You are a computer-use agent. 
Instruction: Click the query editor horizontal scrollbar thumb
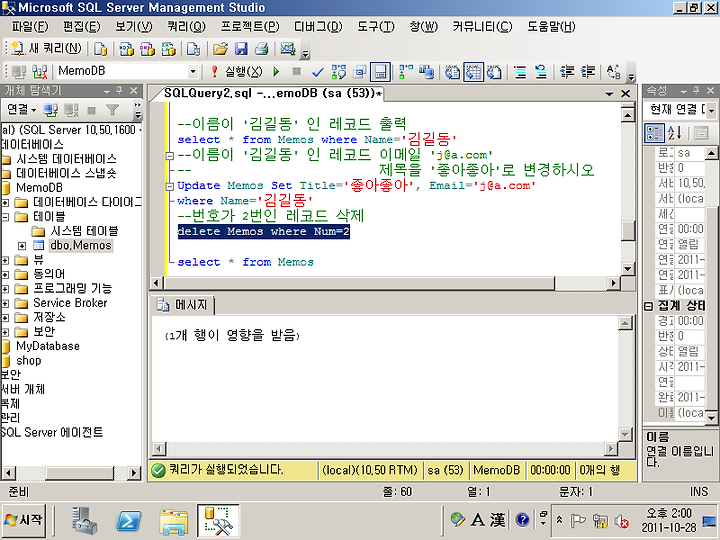[x=359, y=283]
